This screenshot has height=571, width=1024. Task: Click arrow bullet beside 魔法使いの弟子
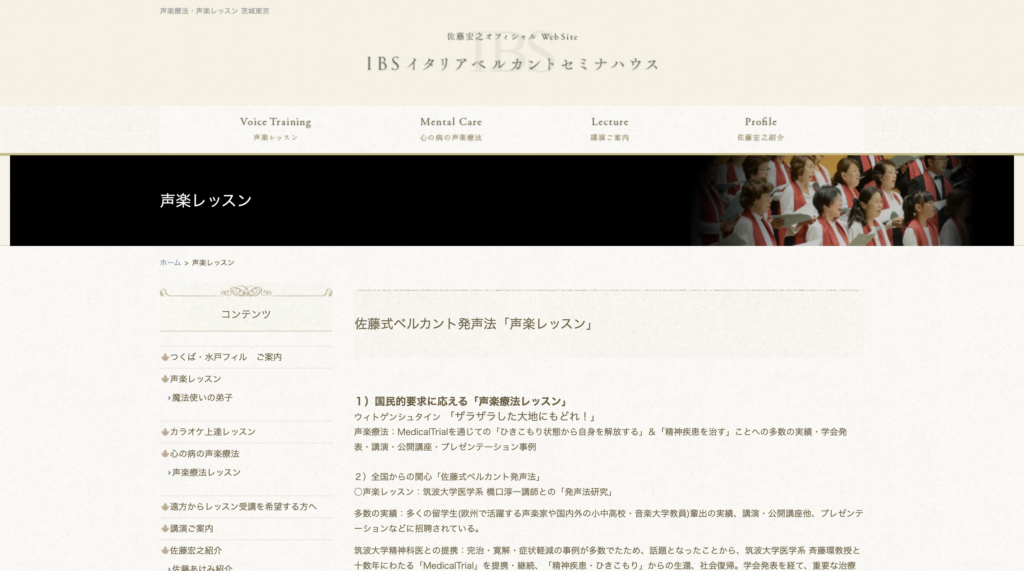click(x=169, y=398)
